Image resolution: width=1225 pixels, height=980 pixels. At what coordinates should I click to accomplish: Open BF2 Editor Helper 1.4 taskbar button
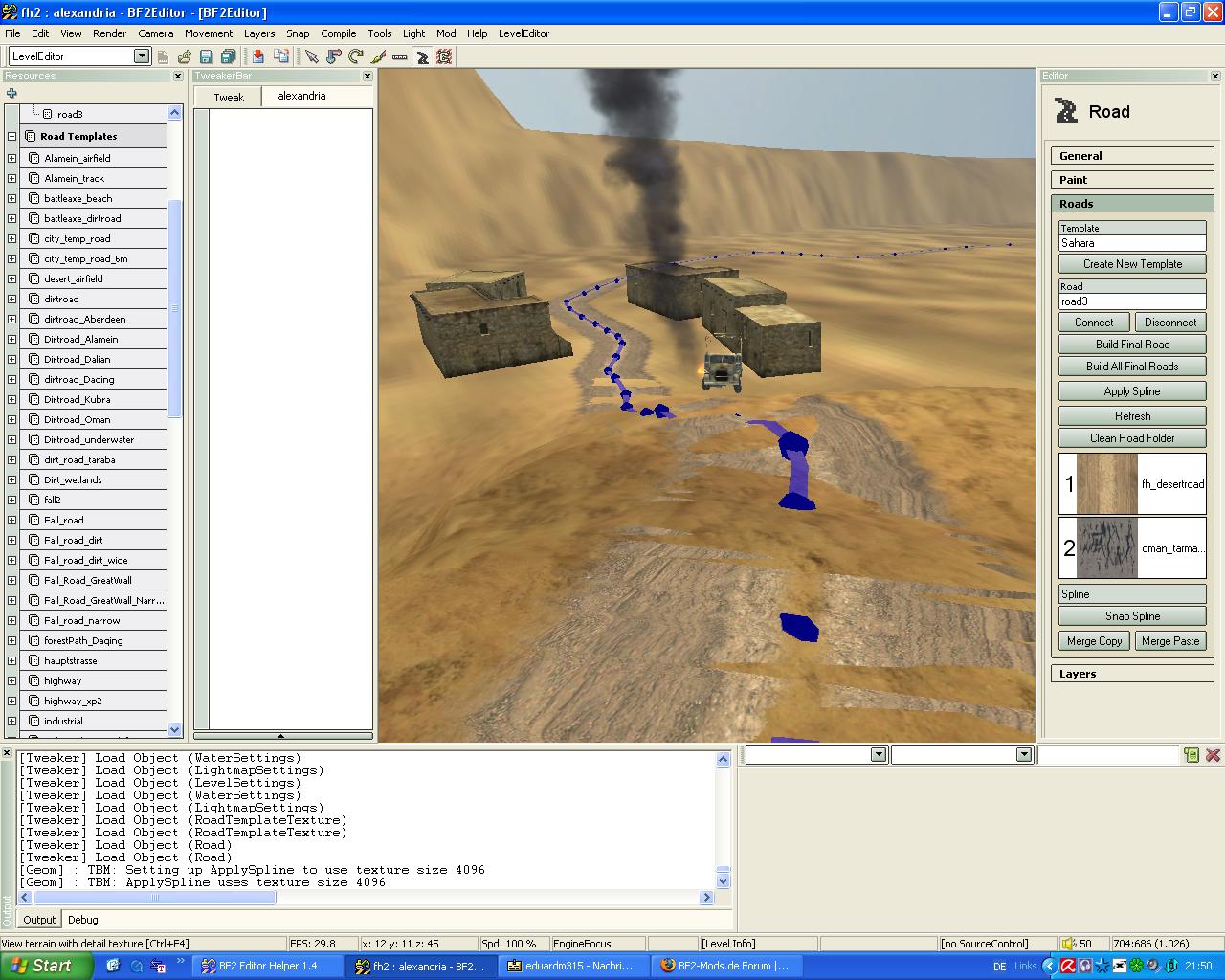[x=268, y=966]
